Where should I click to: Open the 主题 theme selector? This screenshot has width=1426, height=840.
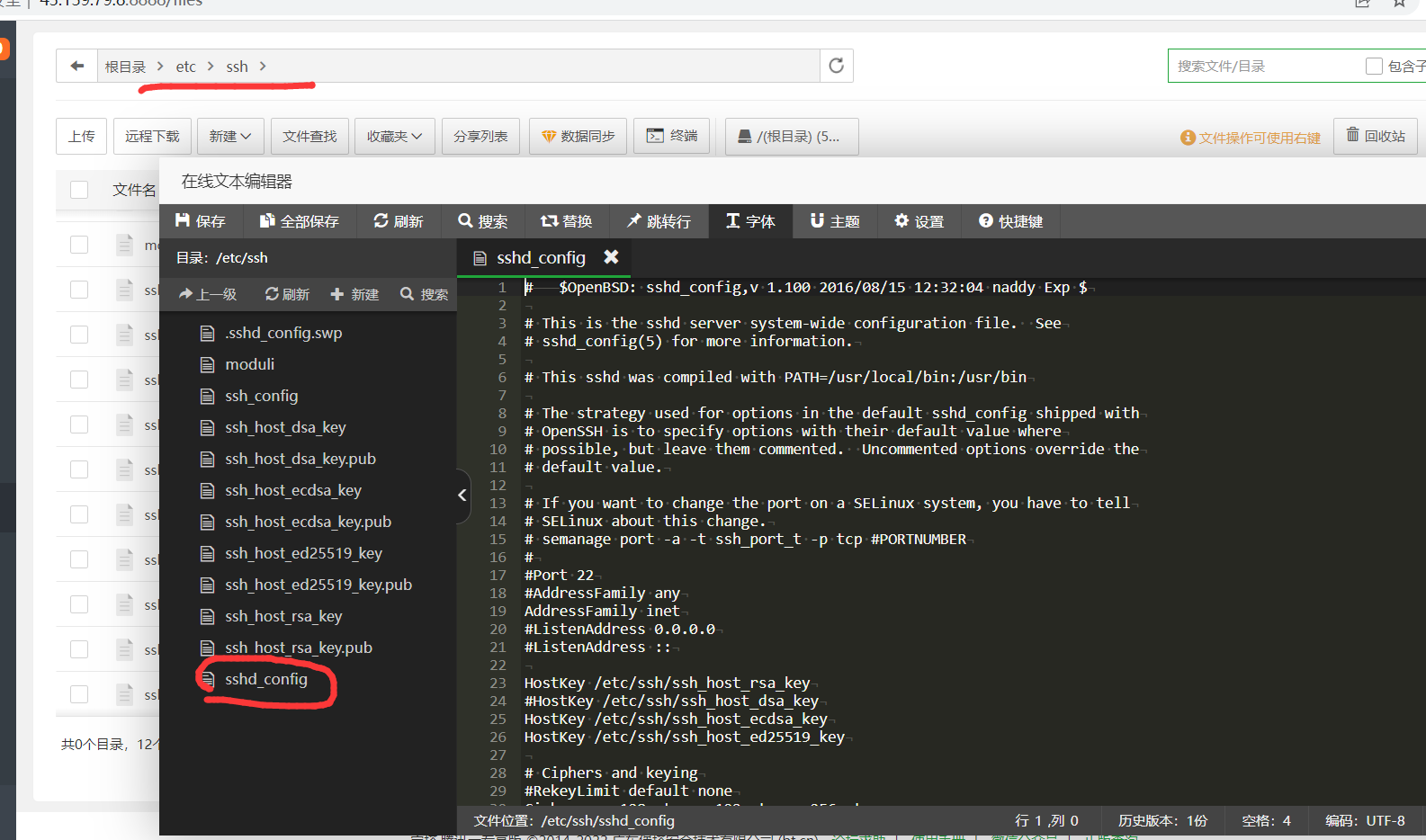[x=835, y=221]
